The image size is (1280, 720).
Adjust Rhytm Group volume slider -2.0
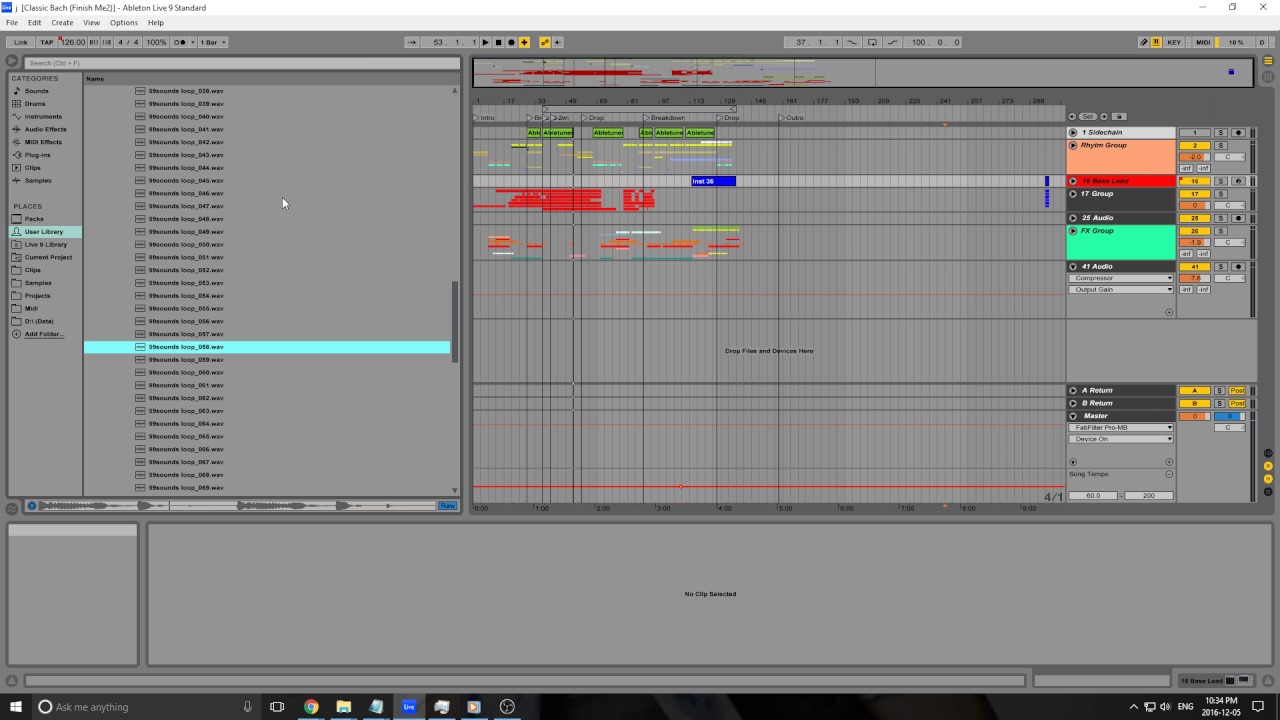[1194, 157]
